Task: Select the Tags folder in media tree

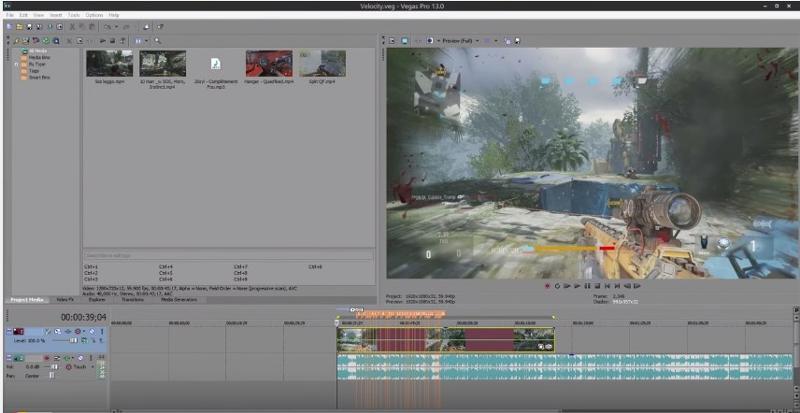Action: [x=31, y=71]
